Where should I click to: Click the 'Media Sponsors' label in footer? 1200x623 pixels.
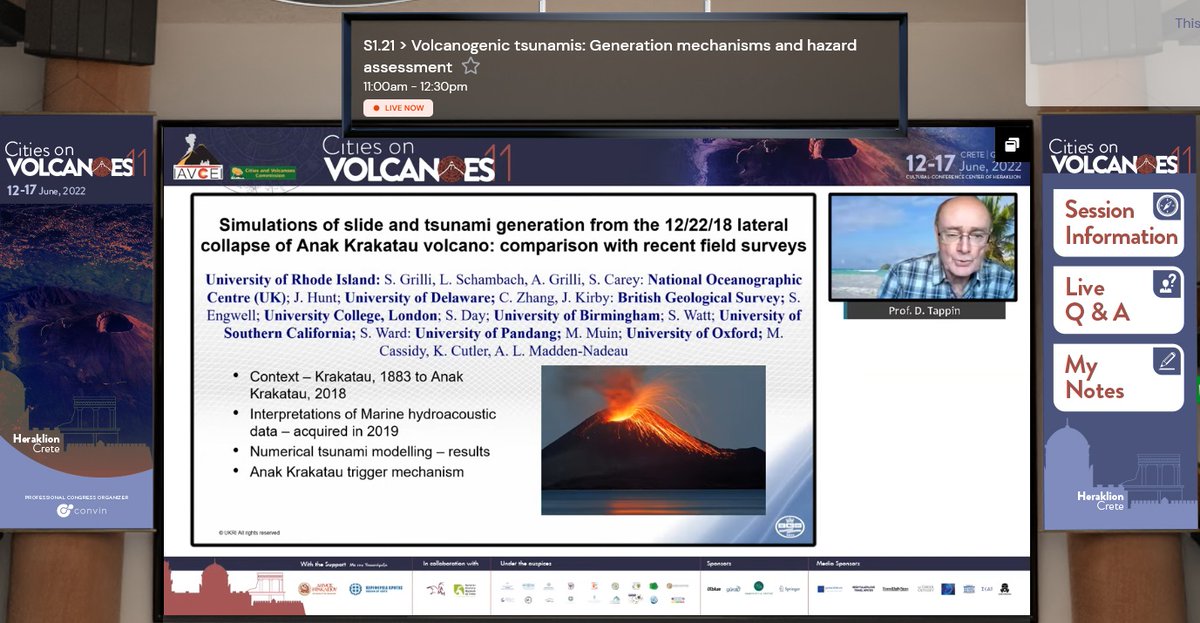839,564
